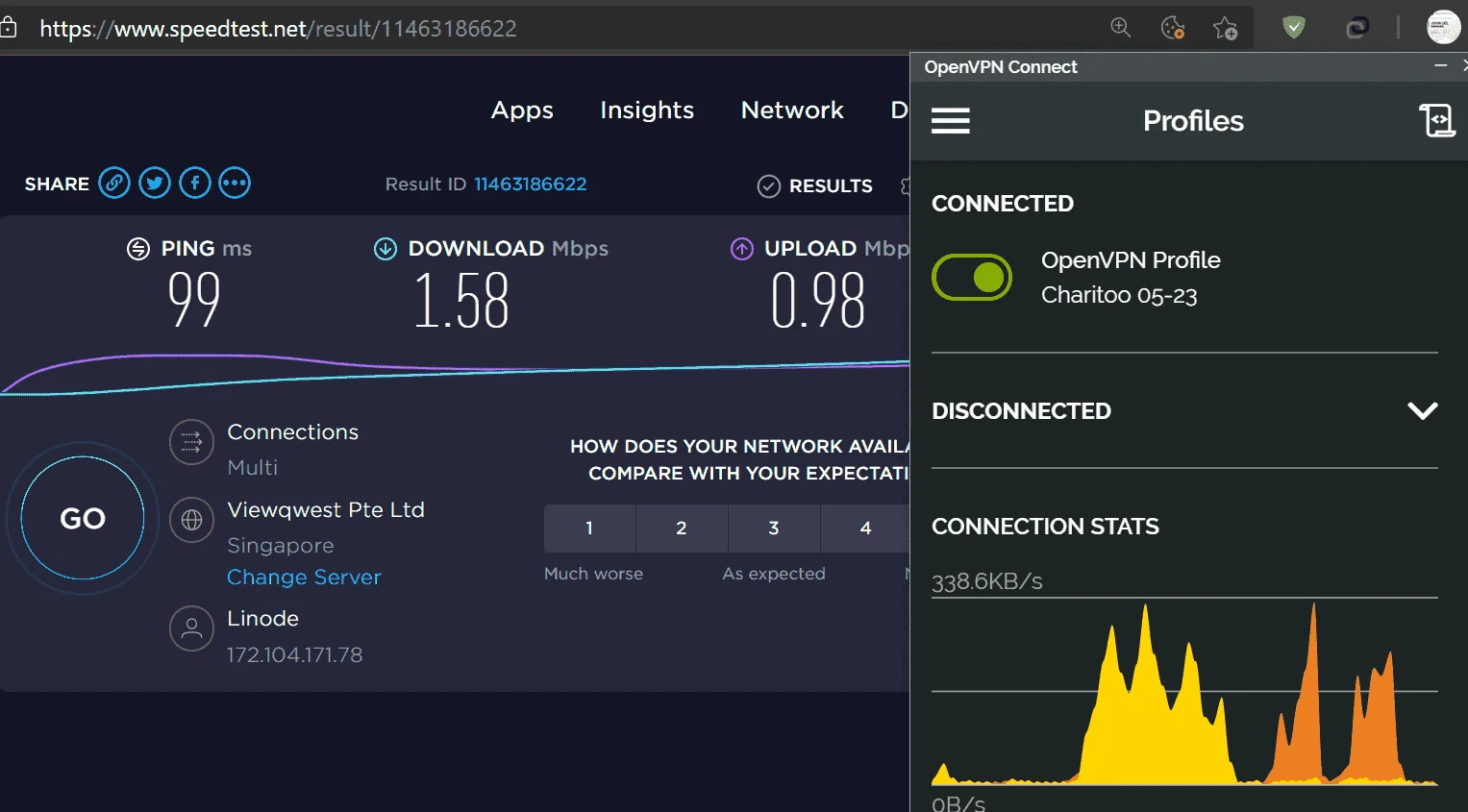Open the Apps menu on Speedtest
Viewport: 1468px width, 812px height.
(x=522, y=111)
